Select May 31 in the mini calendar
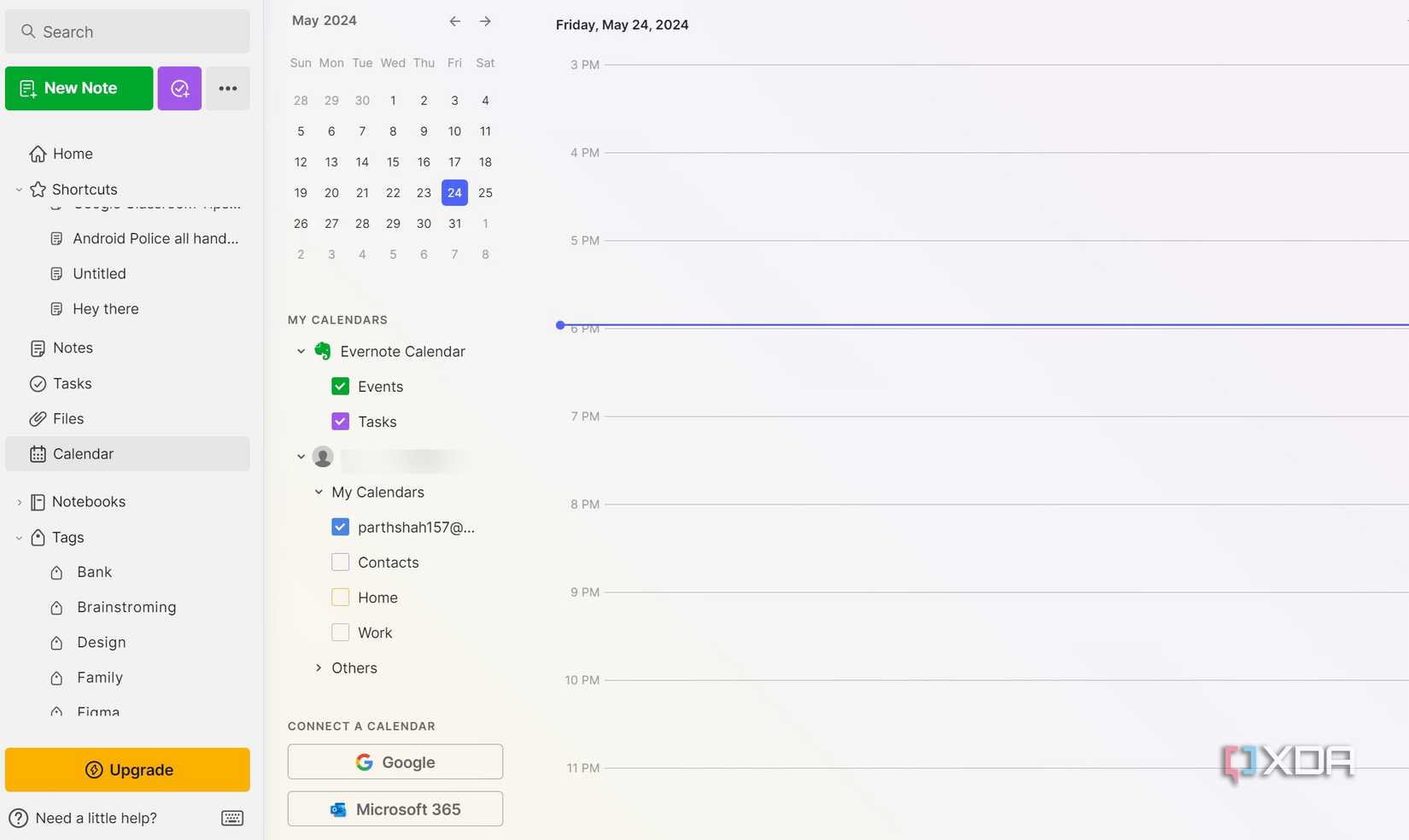Screen dimensions: 1409x840 (x=454, y=224)
